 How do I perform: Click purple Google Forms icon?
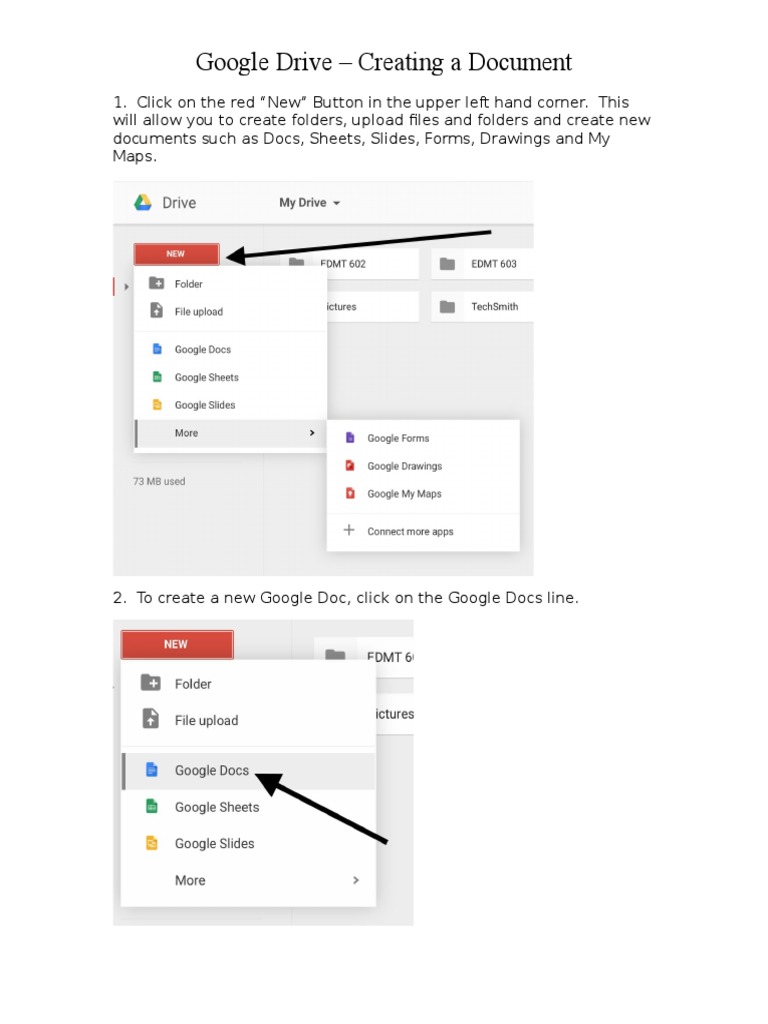(x=350, y=438)
